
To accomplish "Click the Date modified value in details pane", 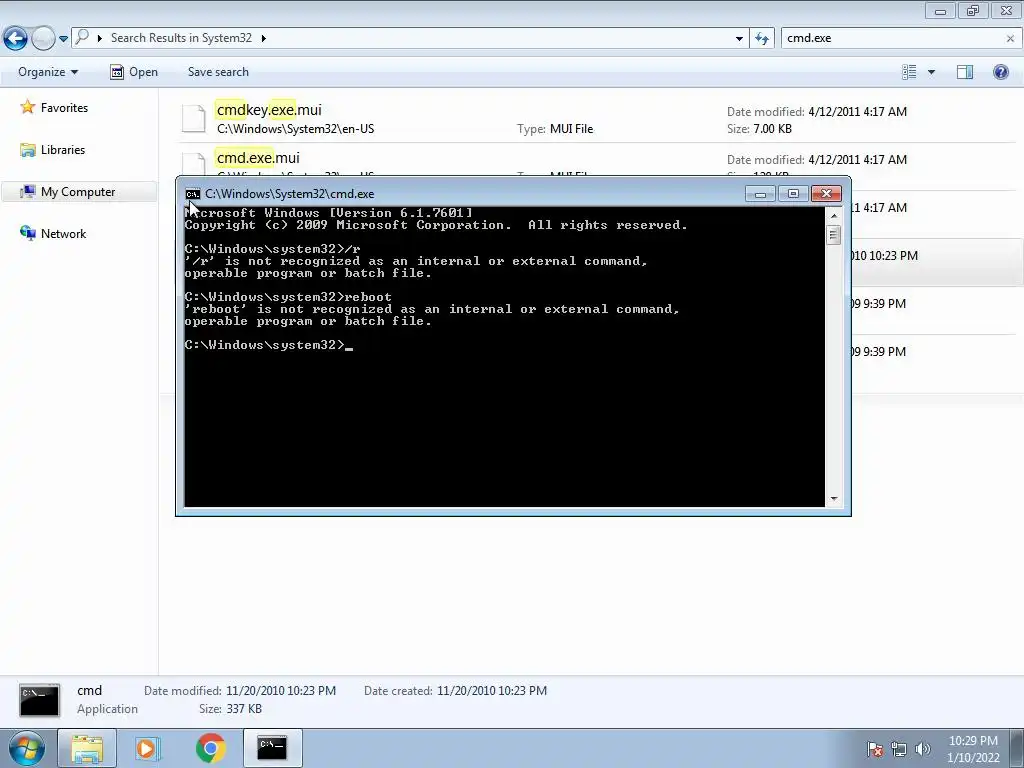I will [281, 690].
